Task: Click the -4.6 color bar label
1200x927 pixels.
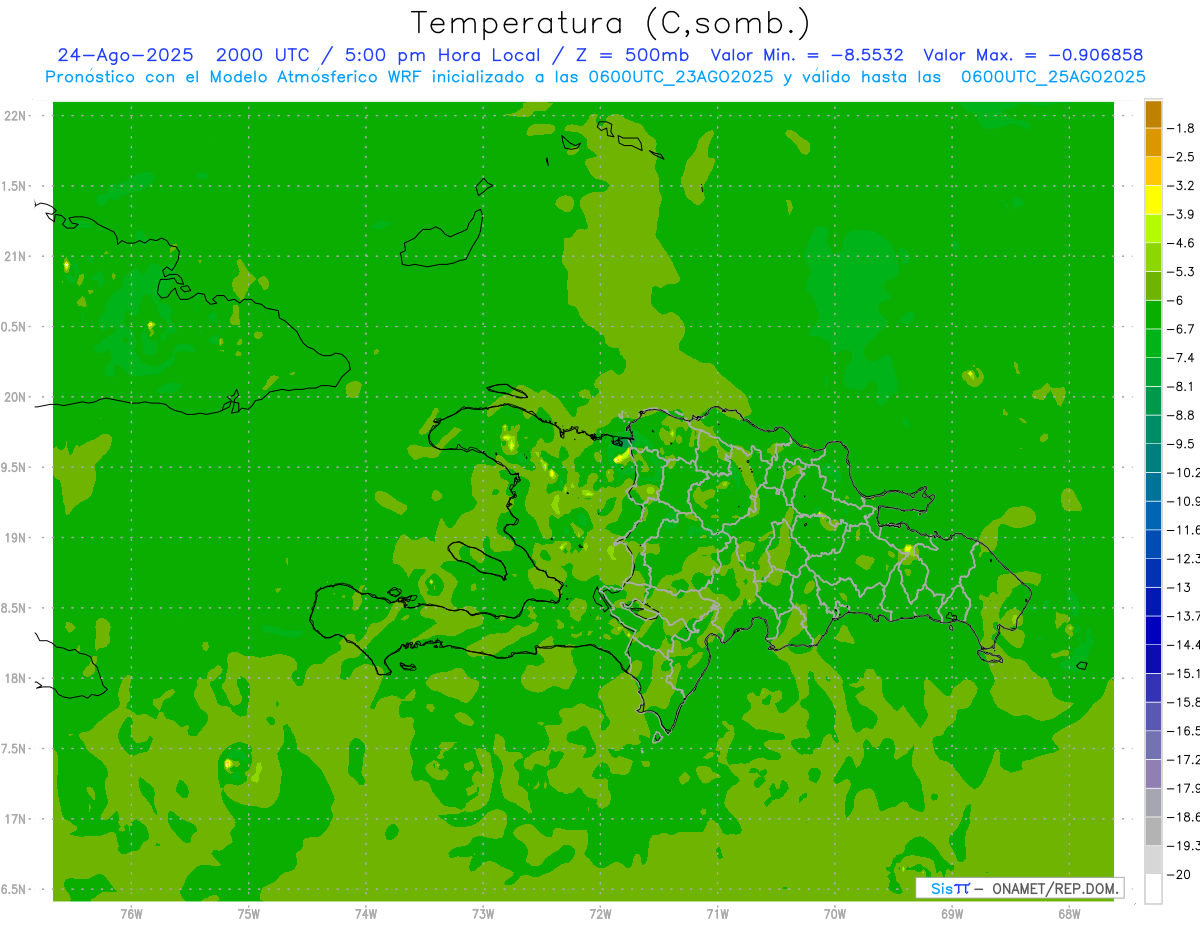Action: point(1181,243)
